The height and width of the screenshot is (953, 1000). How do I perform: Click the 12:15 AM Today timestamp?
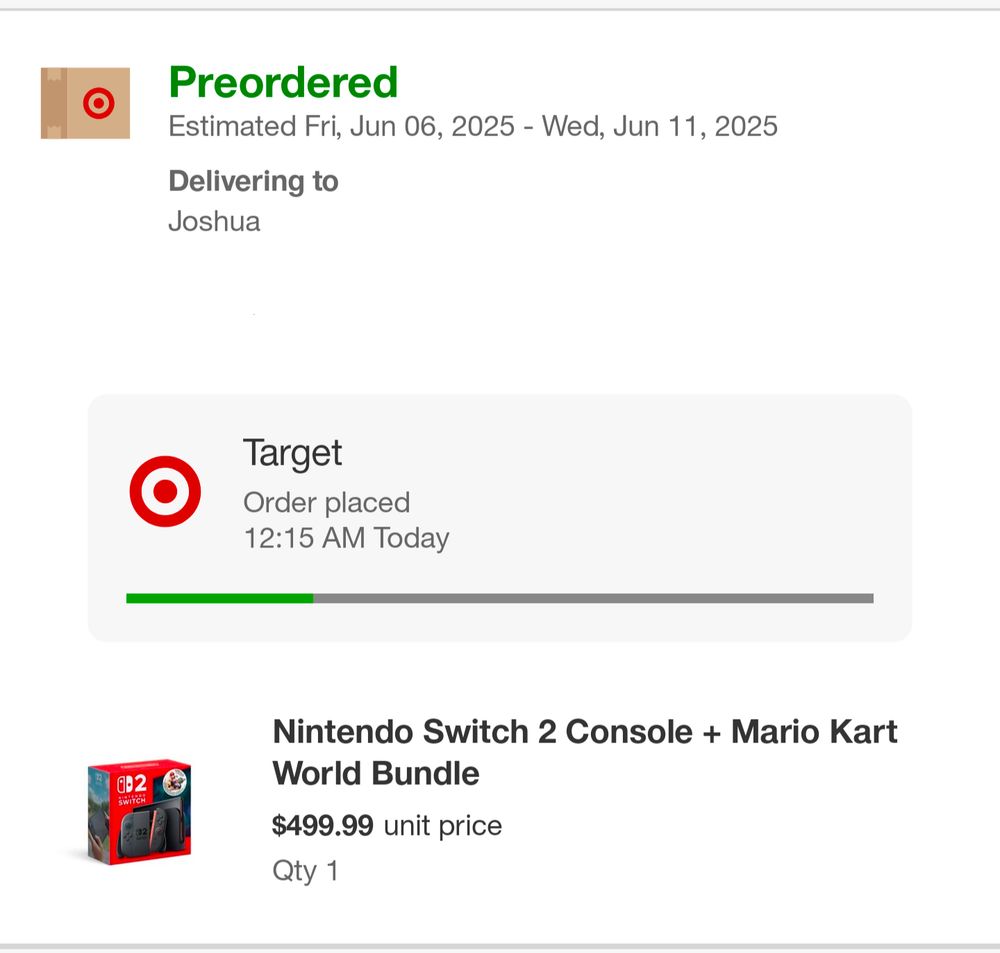(x=346, y=538)
